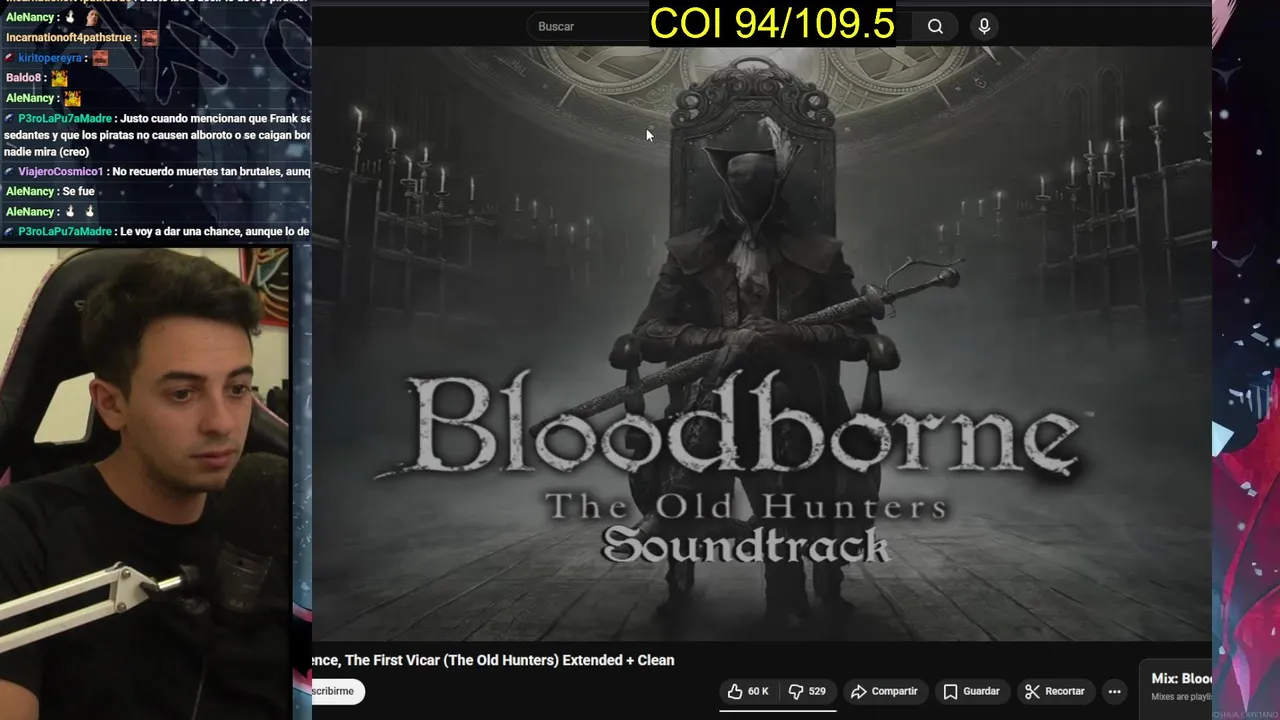Click the video title text 'The First Vicar (The Old Hunters)'
1280x720 pixels.
pyautogui.click(x=451, y=660)
